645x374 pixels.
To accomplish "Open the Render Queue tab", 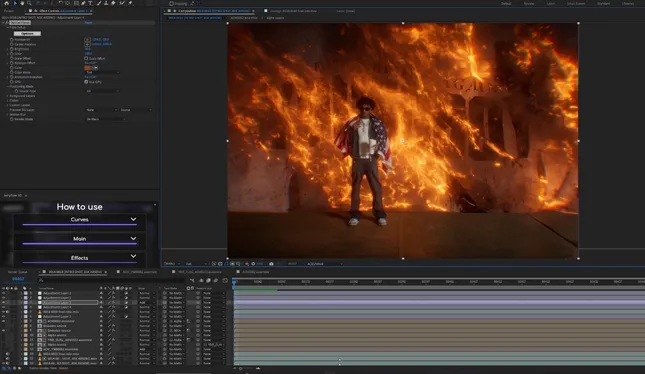I will click(x=17, y=272).
